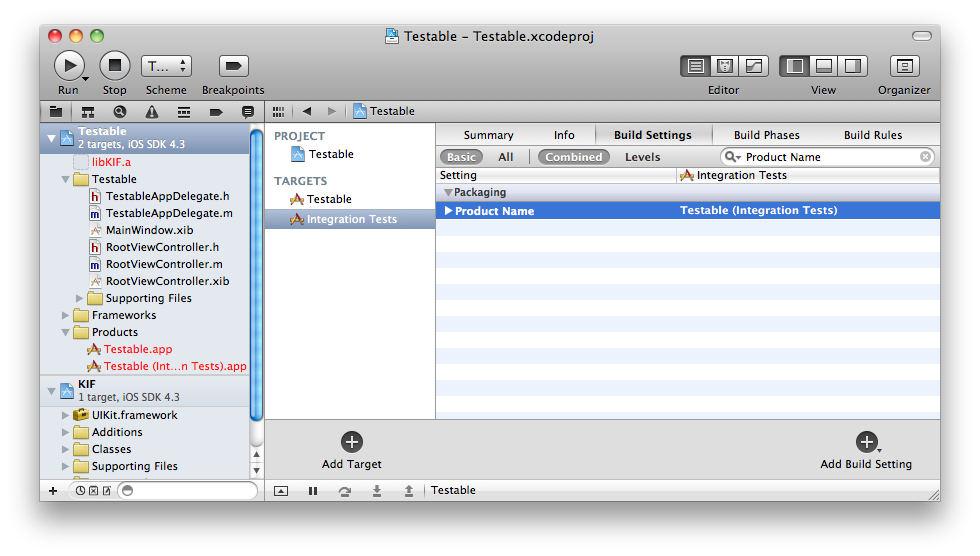Clear the build settings search field
The height and width of the screenshot is (556, 980).
(925, 157)
